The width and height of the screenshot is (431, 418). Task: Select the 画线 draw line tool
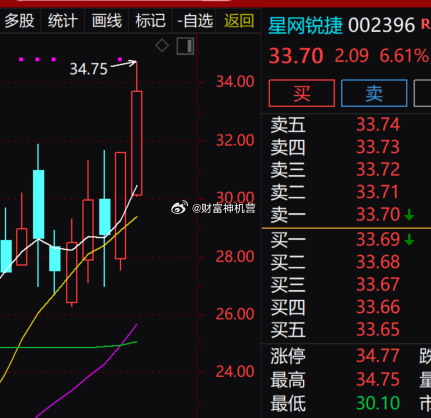click(x=107, y=21)
